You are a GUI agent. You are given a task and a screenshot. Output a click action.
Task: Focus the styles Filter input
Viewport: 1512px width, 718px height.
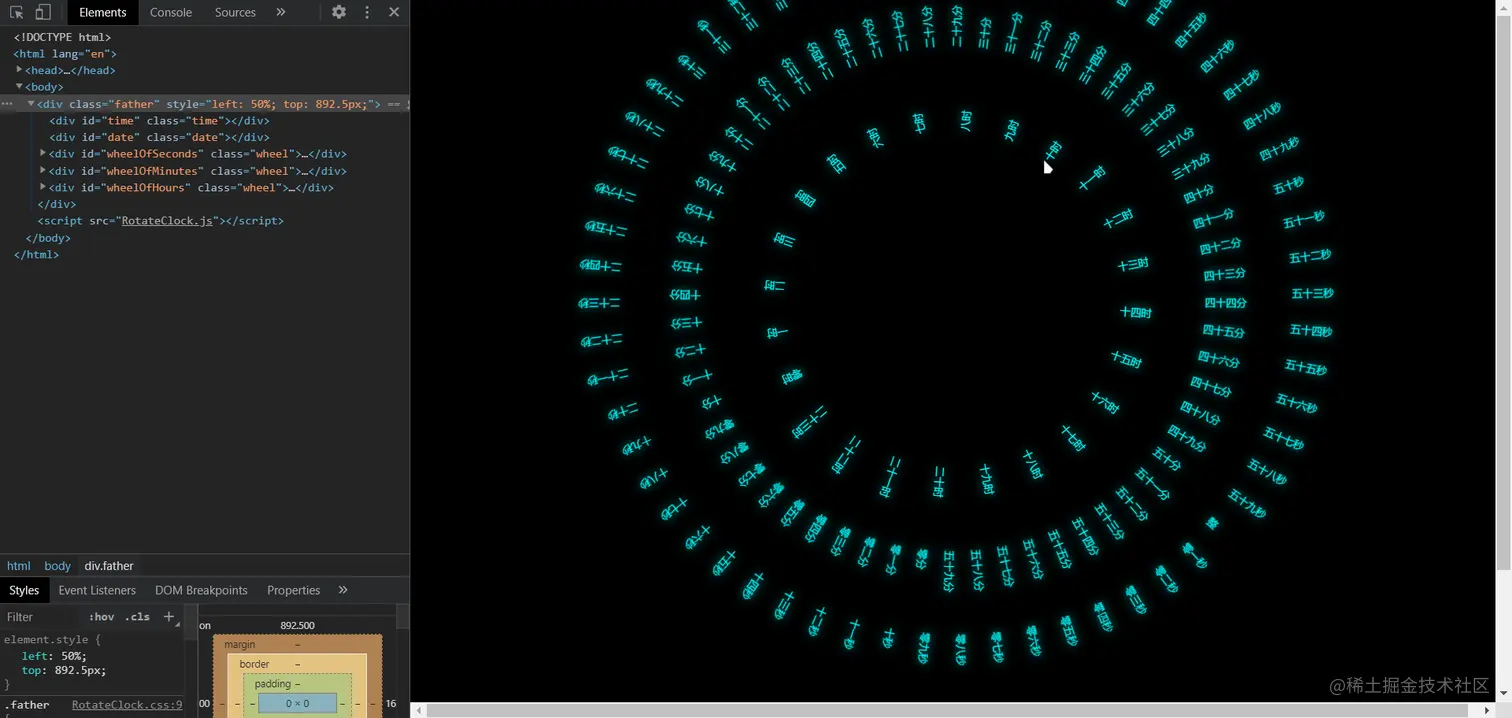tap(40, 617)
